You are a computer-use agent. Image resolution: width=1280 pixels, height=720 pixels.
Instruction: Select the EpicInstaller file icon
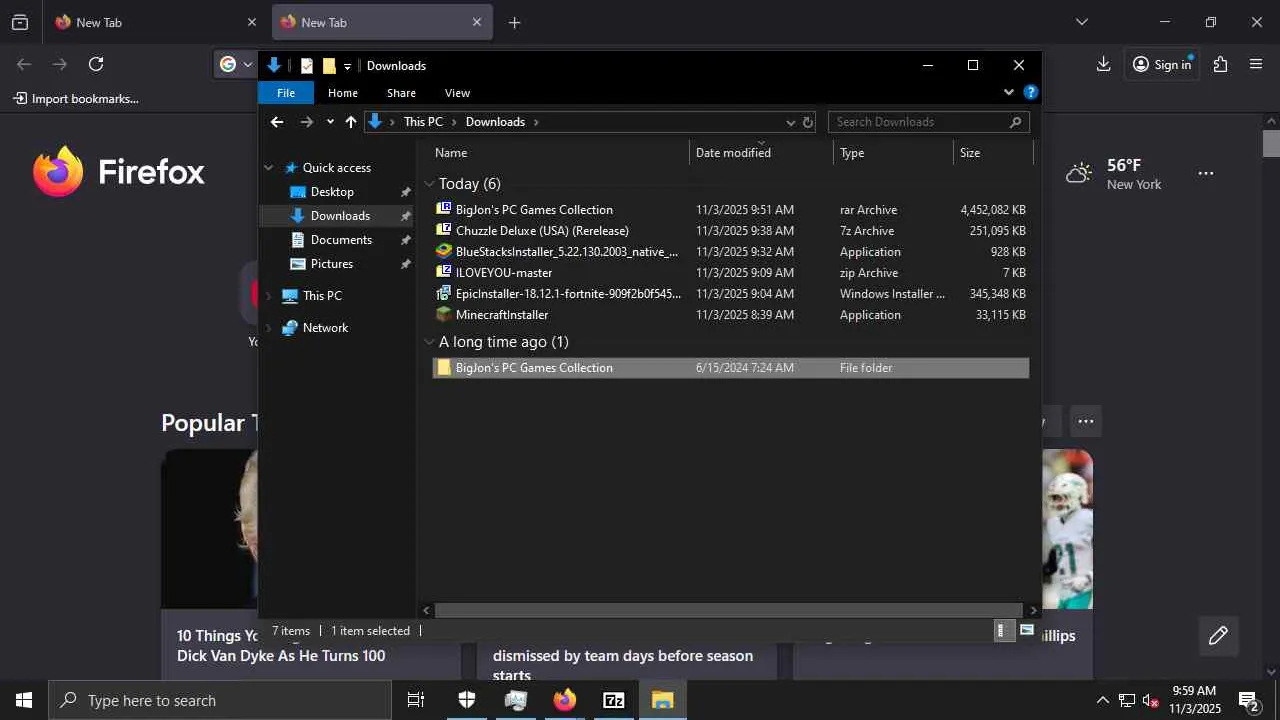tap(444, 294)
